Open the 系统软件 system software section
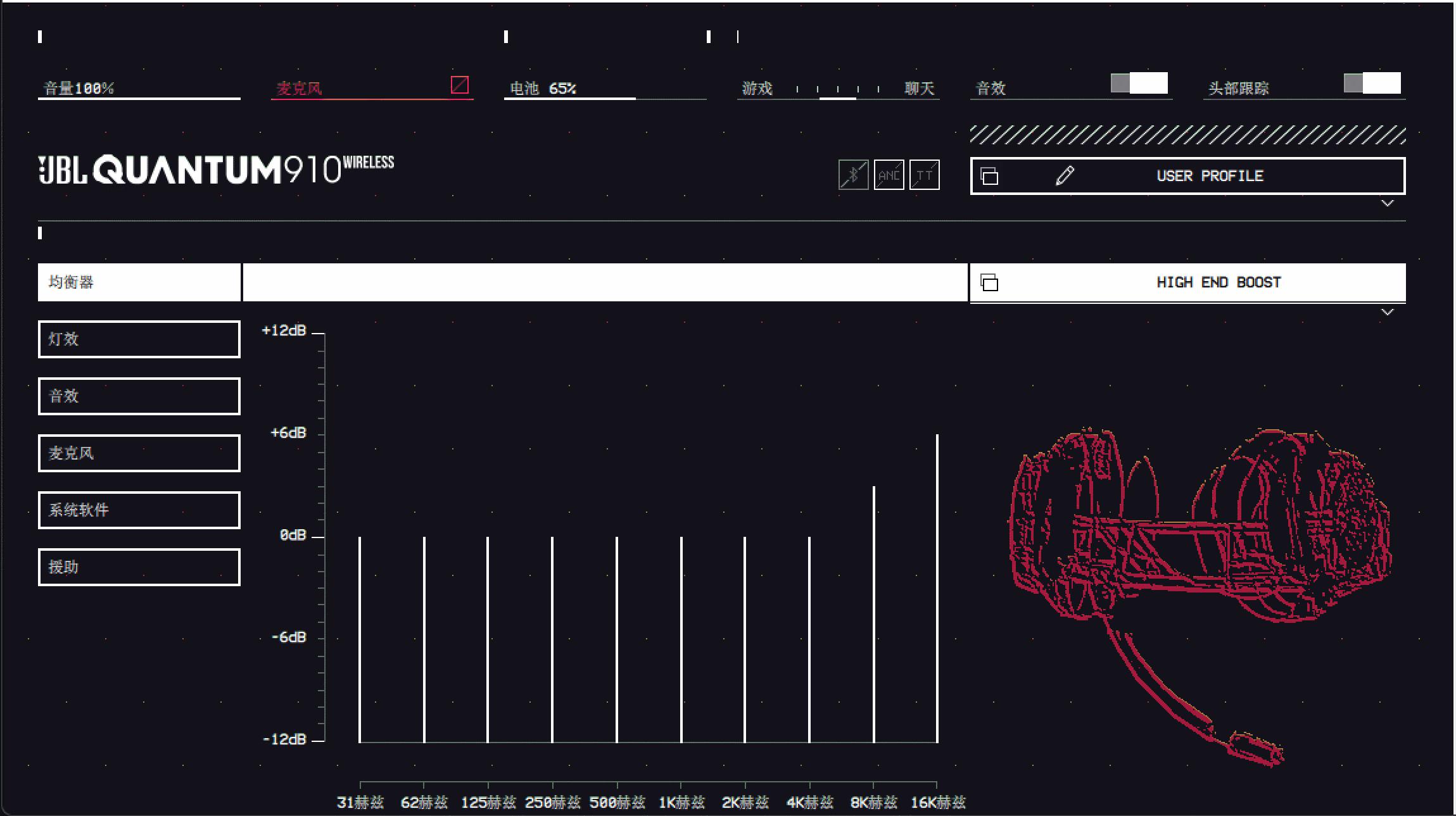The image size is (1456, 816). [x=139, y=510]
